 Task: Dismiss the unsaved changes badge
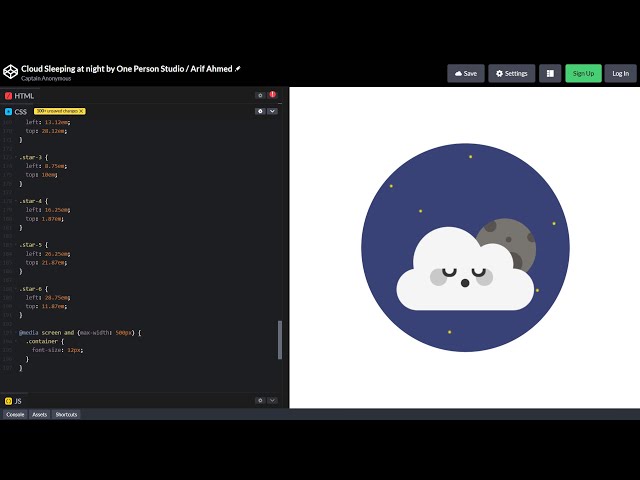(x=81, y=111)
